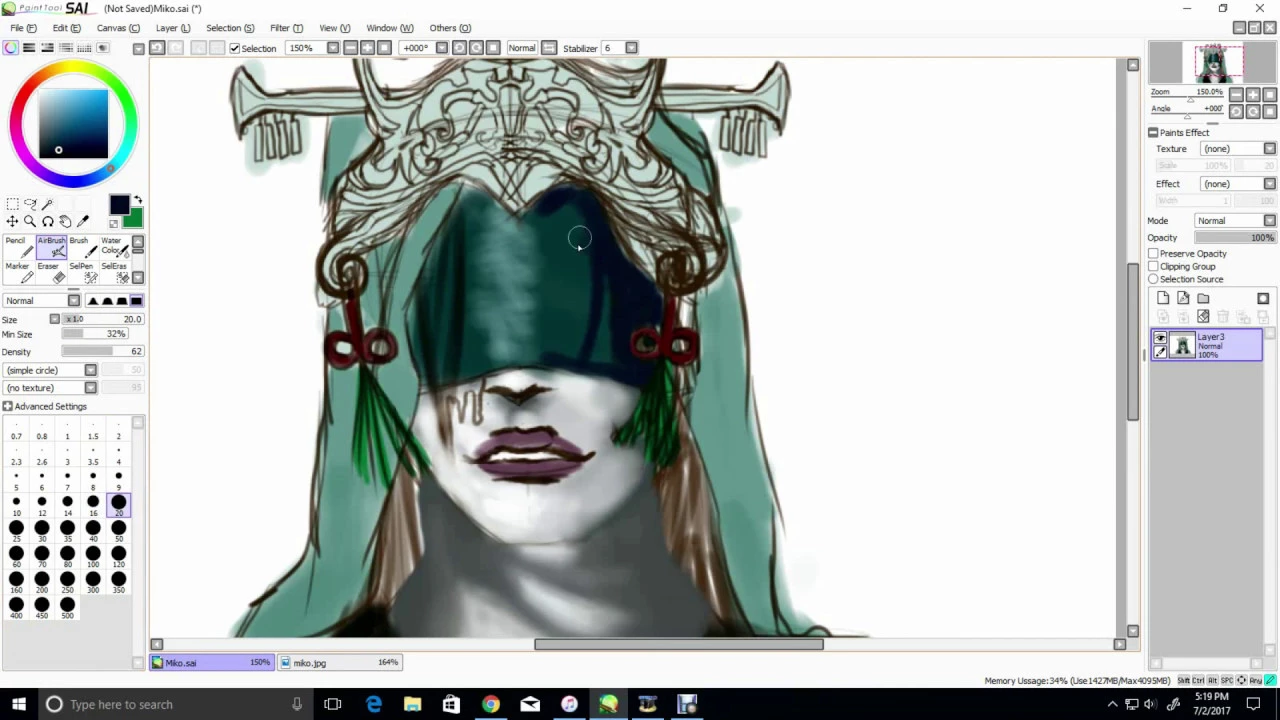This screenshot has height=720, width=1280.
Task: Adjust the brush Density slider
Action: pyautogui.click(x=102, y=352)
